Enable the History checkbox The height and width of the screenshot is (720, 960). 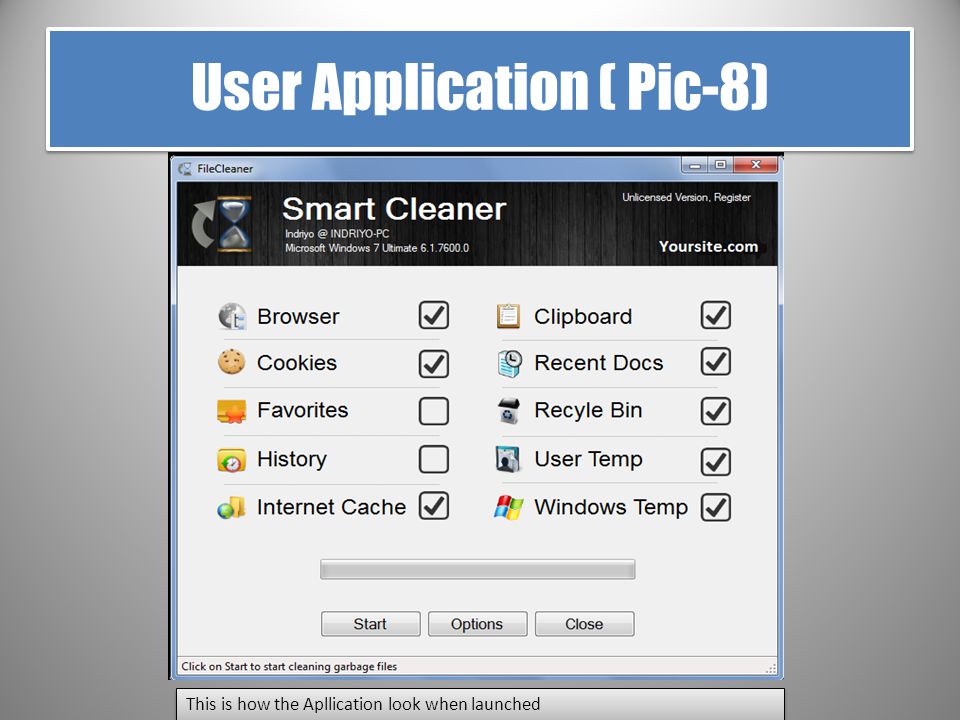click(434, 459)
